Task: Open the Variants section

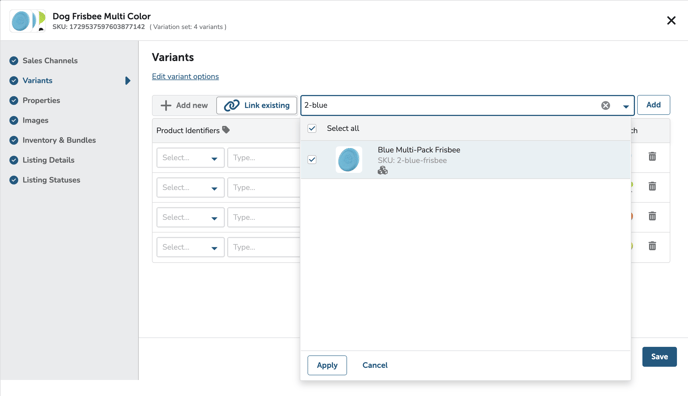Action: pyautogui.click(x=37, y=80)
